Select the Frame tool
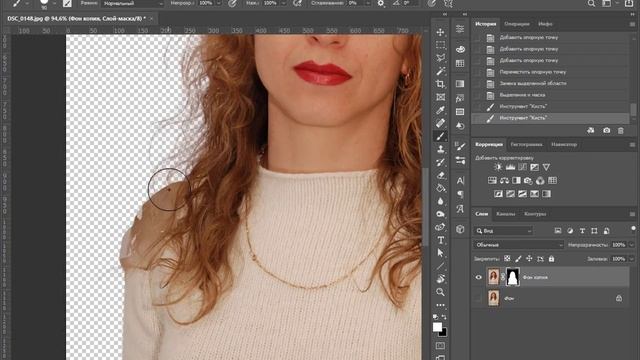The image size is (640, 360). pos(440,97)
